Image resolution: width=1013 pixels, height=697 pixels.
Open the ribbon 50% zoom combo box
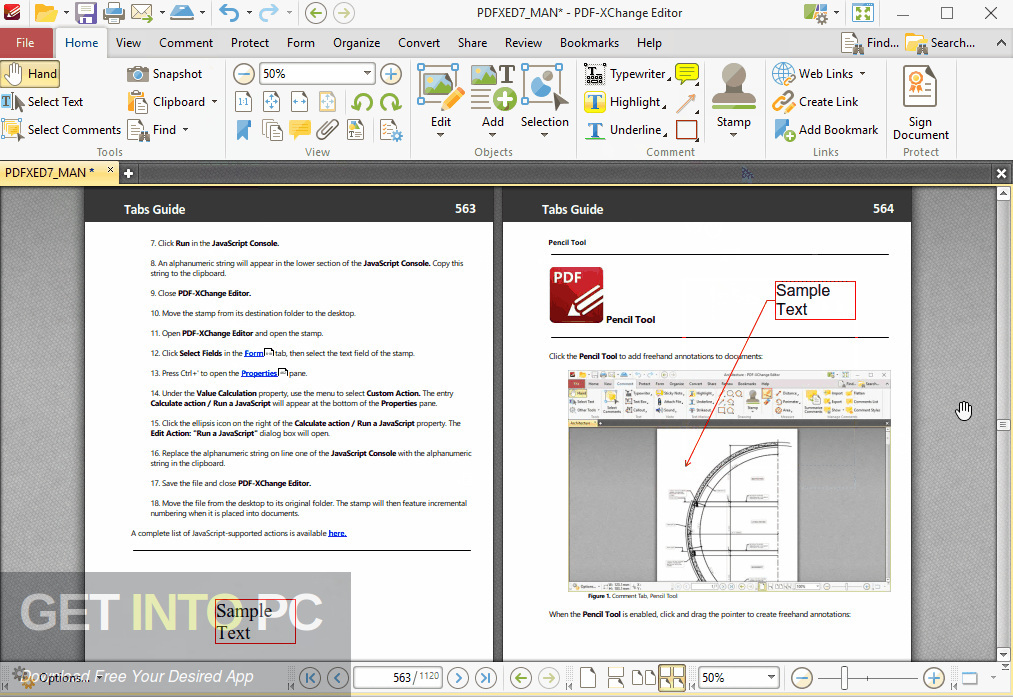click(x=317, y=74)
